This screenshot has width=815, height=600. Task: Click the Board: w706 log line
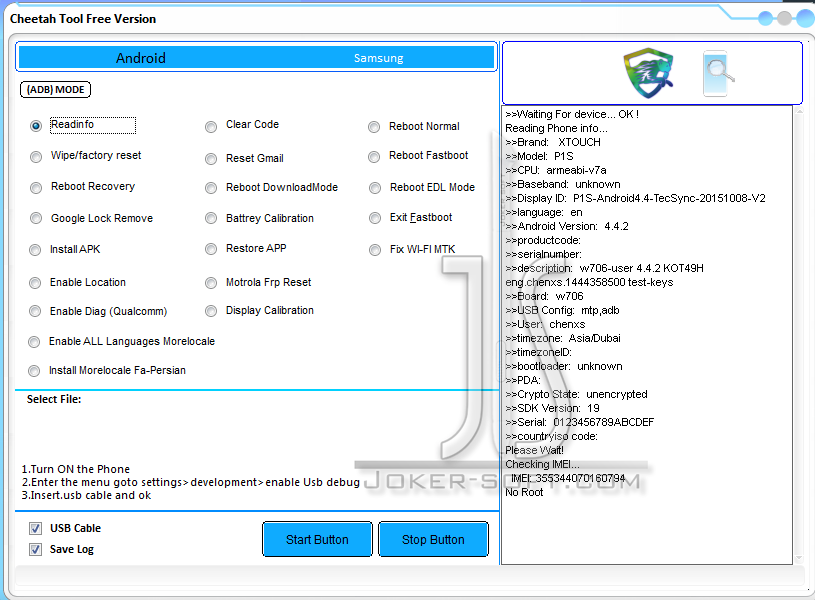pos(544,296)
